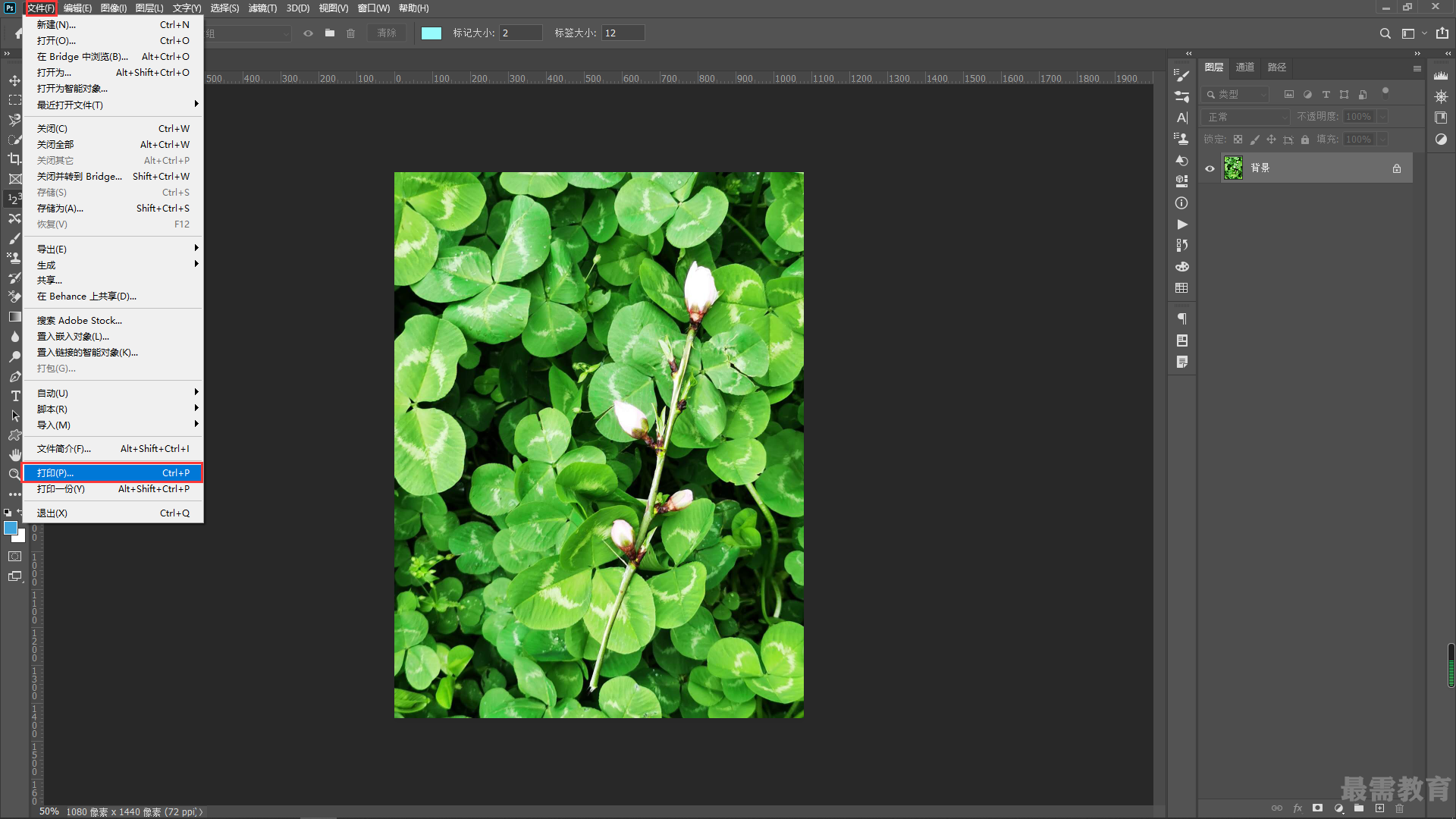Create a new count group with the folder icon
Image resolution: width=1456 pixels, height=819 pixels.
pos(329,33)
